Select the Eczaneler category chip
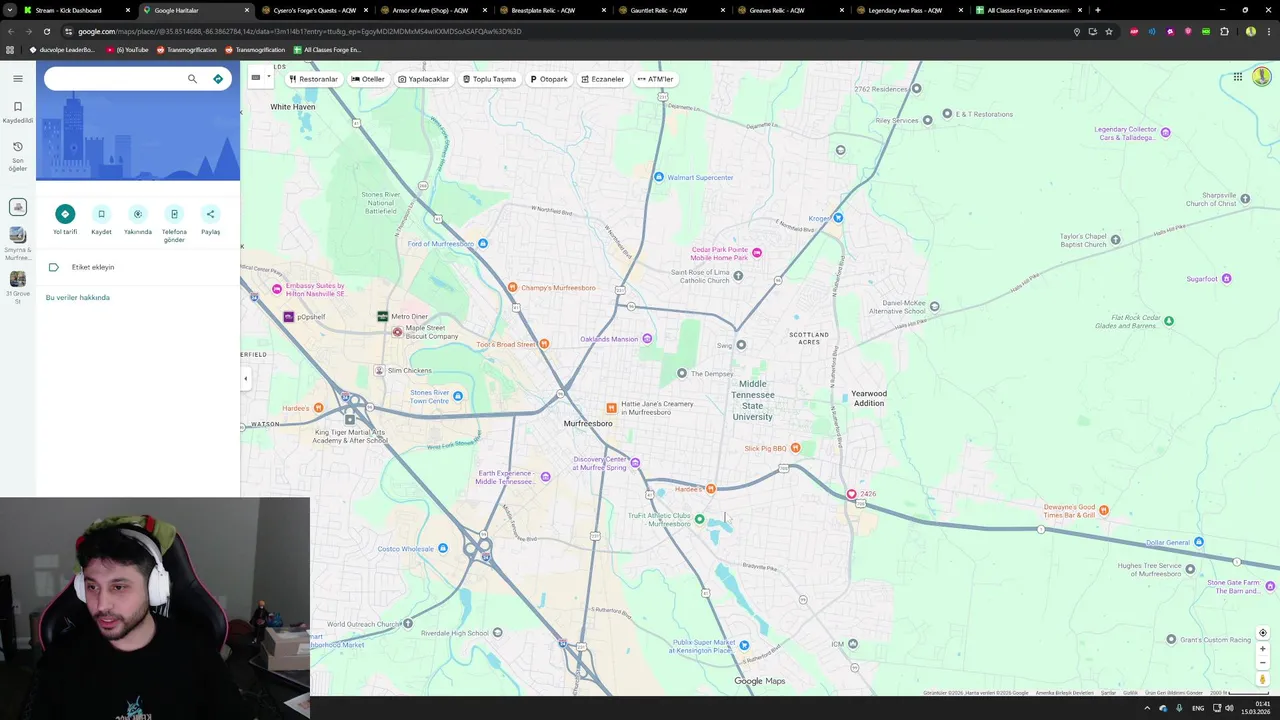The height and width of the screenshot is (720, 1280). coord(602,79)
